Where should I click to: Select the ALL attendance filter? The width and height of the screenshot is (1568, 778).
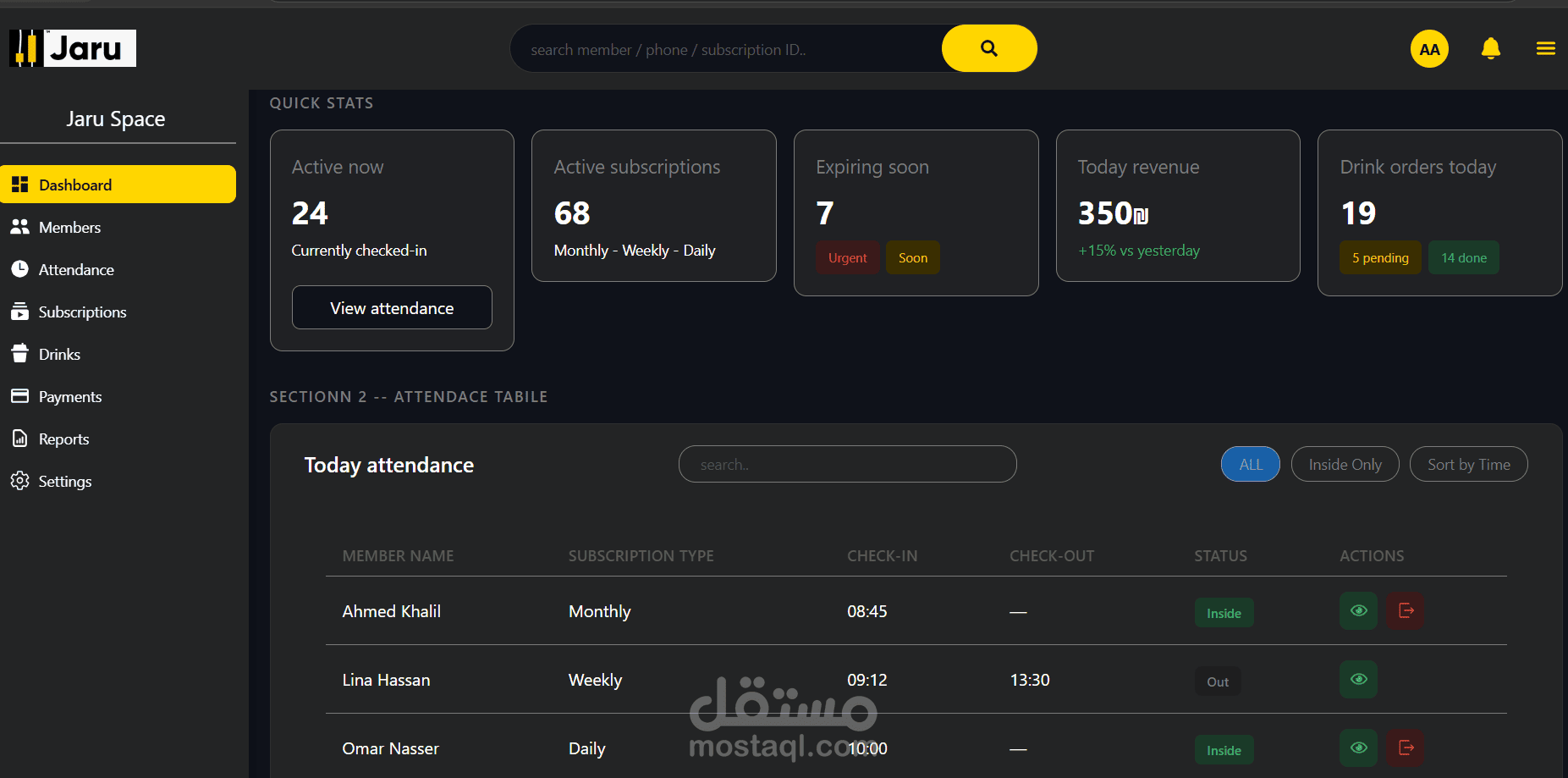[1250, 464]
